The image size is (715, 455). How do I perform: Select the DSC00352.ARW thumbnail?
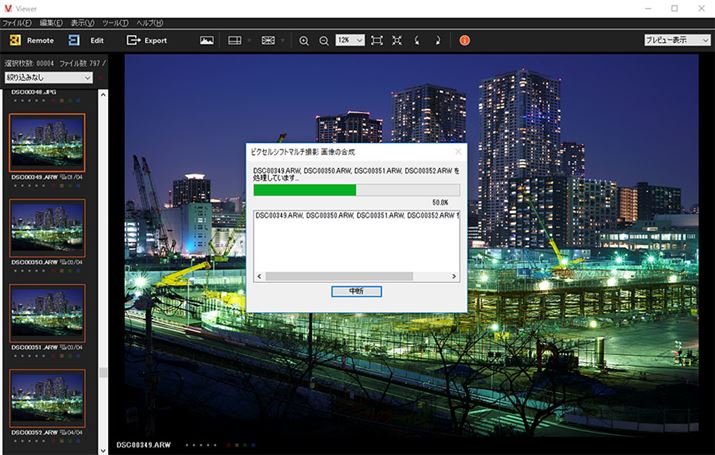(47, 398)
